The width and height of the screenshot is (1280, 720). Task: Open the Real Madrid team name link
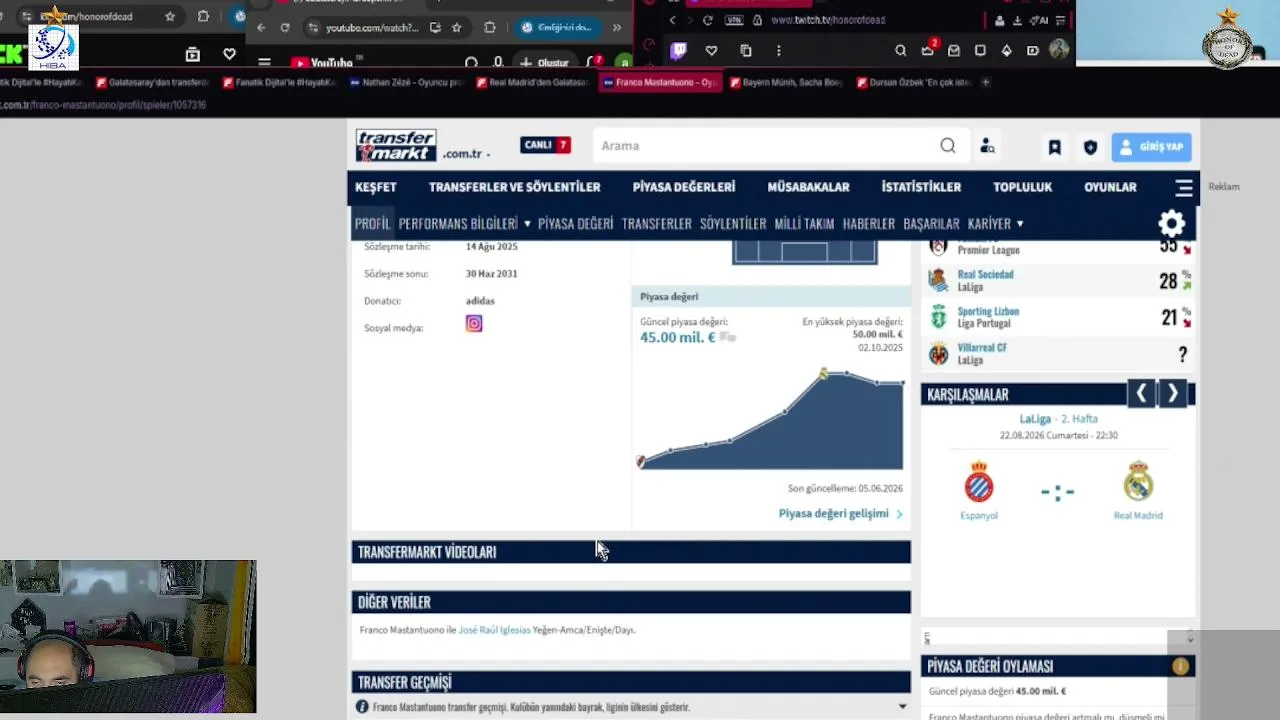point(1138,515)
